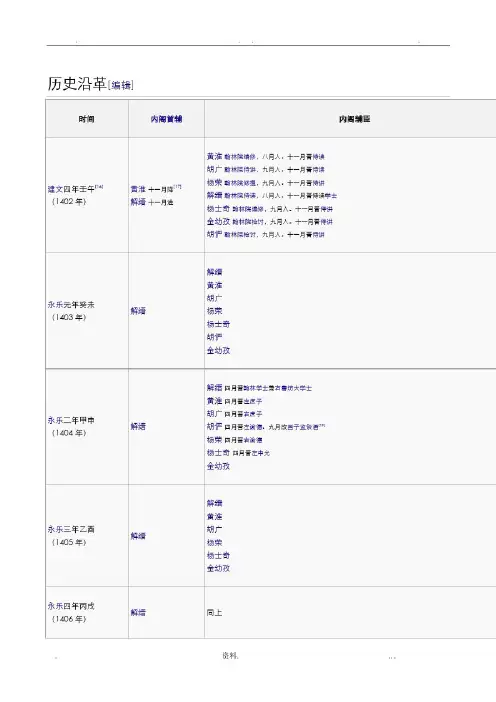Open the 永乐四年丙戌 year link

pos(71,606)
